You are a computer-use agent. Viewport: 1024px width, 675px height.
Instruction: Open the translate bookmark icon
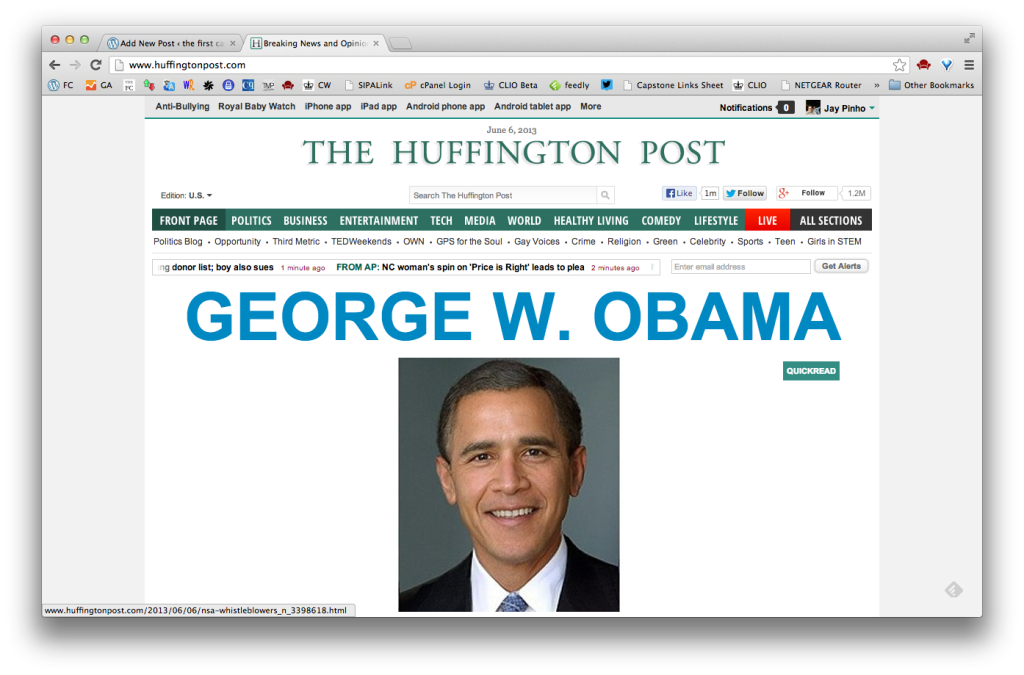[169, 85]
